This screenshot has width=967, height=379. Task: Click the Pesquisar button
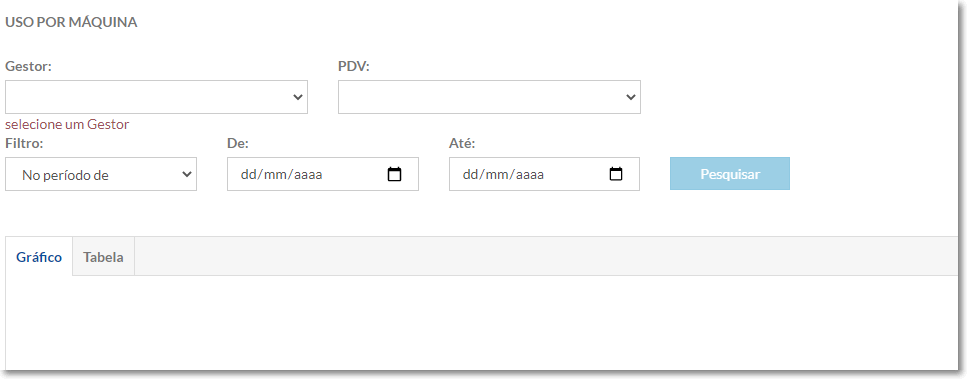click(x=730, y=174)
